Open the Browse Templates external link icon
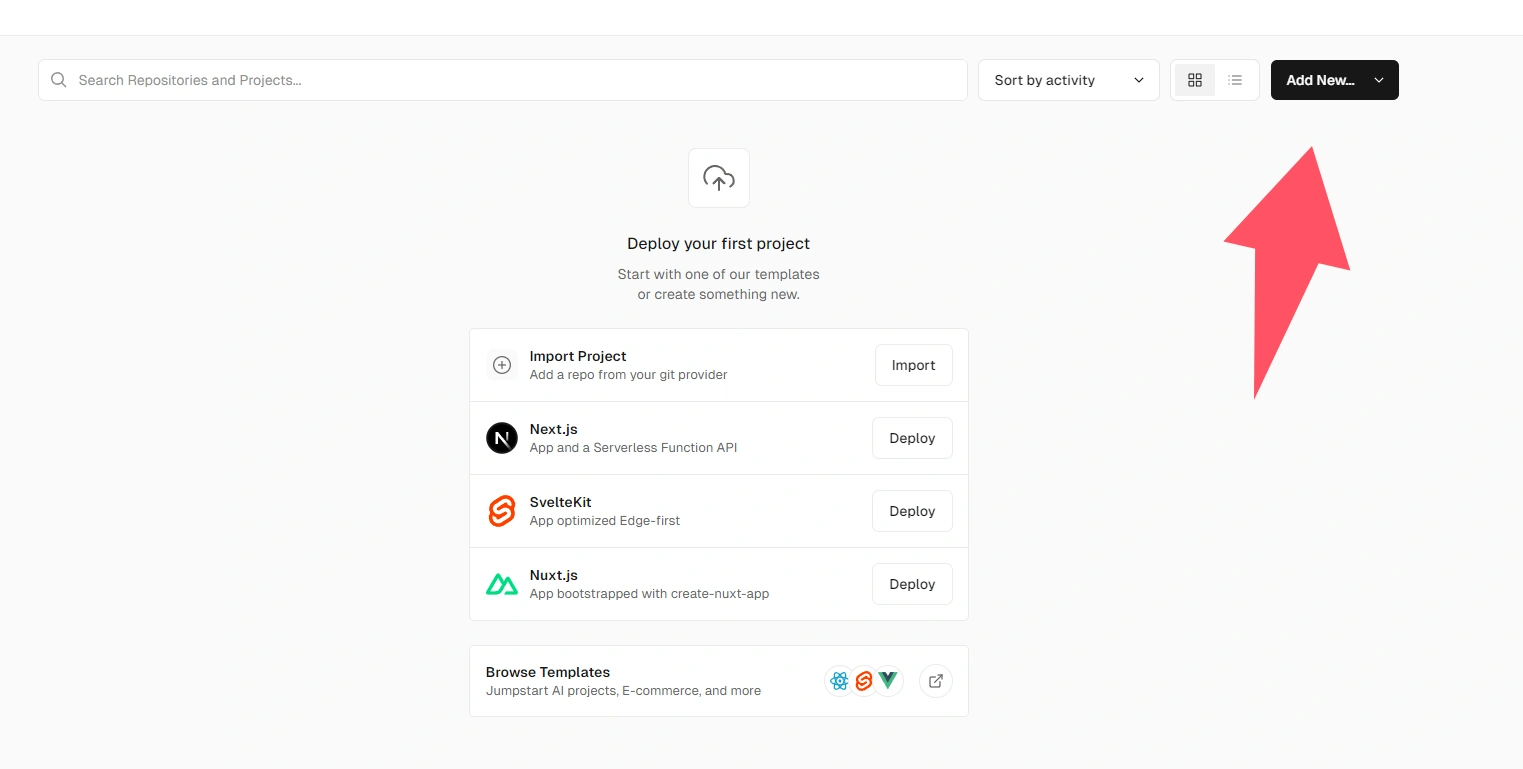 [x=936, y=681]
